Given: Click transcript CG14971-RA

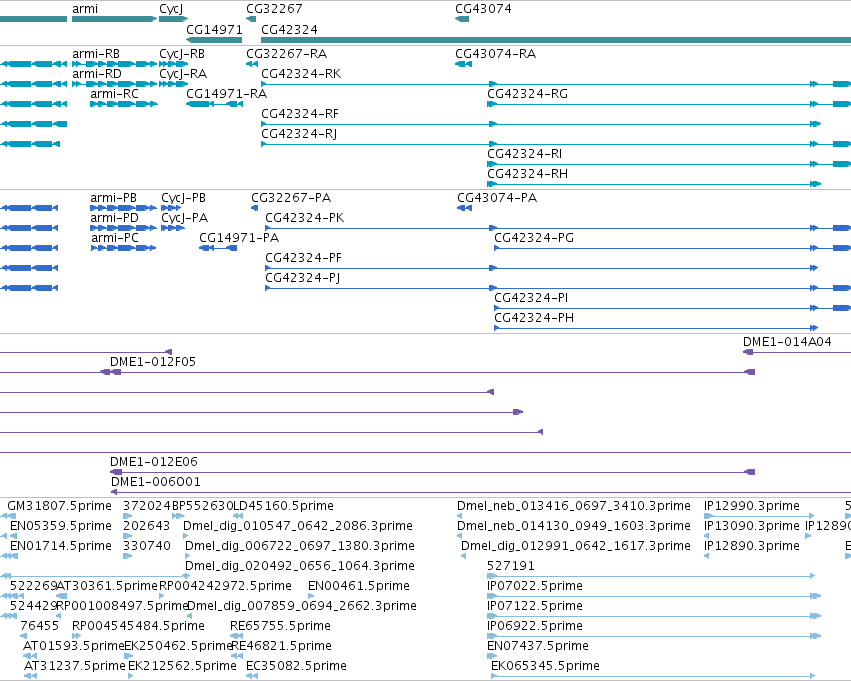Looking at the screenshot, I should [x=226, y=94].
